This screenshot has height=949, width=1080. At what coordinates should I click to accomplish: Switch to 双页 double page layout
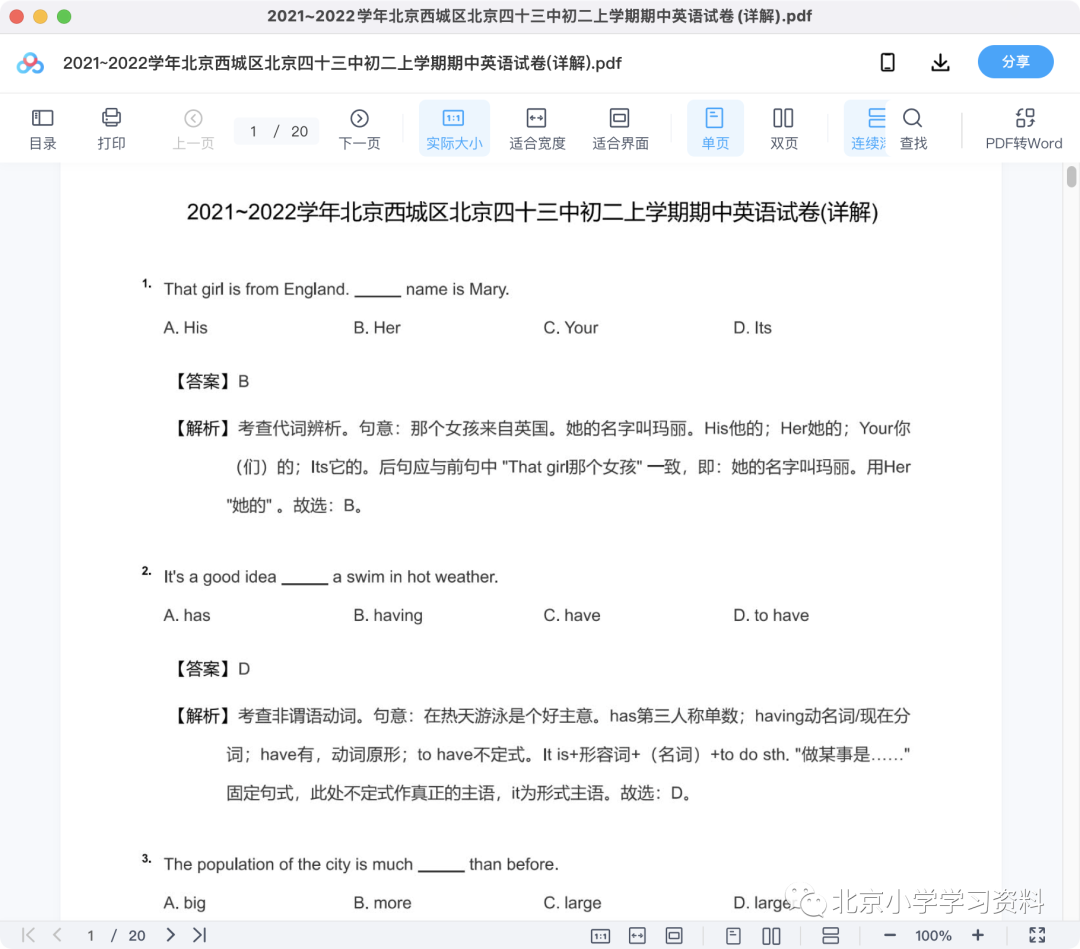783,129
